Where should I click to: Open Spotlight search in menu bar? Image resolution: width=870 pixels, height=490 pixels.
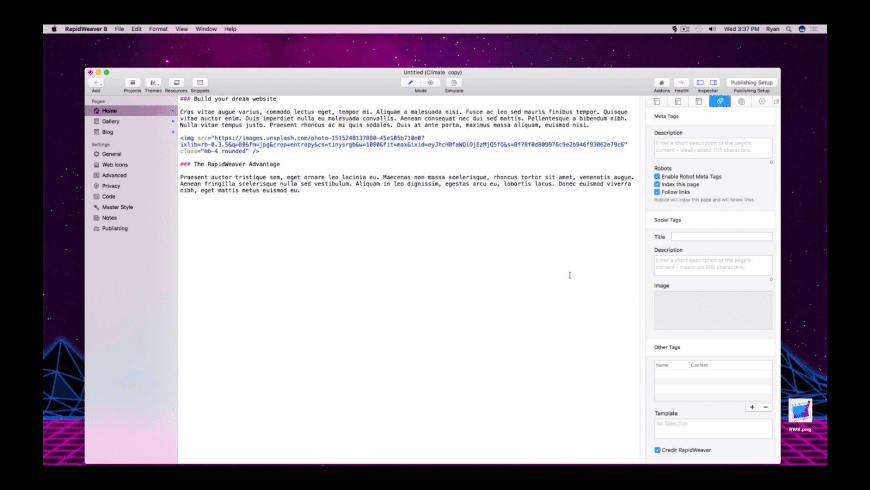click(788, 29)
